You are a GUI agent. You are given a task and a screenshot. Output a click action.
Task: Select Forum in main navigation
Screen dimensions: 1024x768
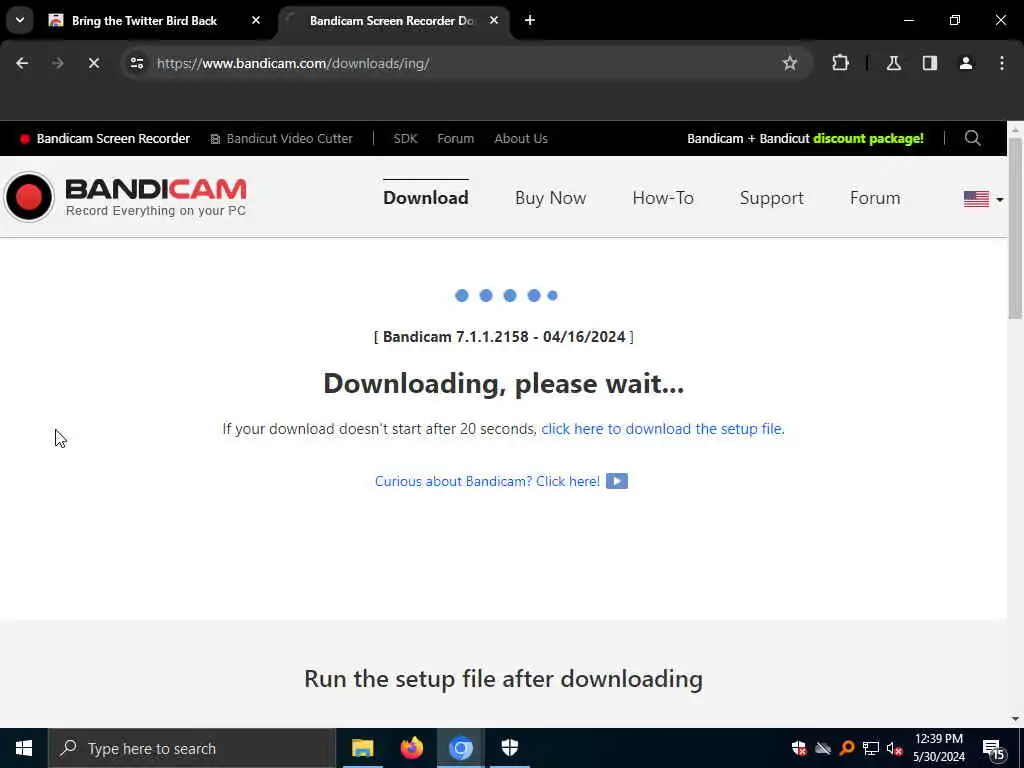[x=874, y=197]
